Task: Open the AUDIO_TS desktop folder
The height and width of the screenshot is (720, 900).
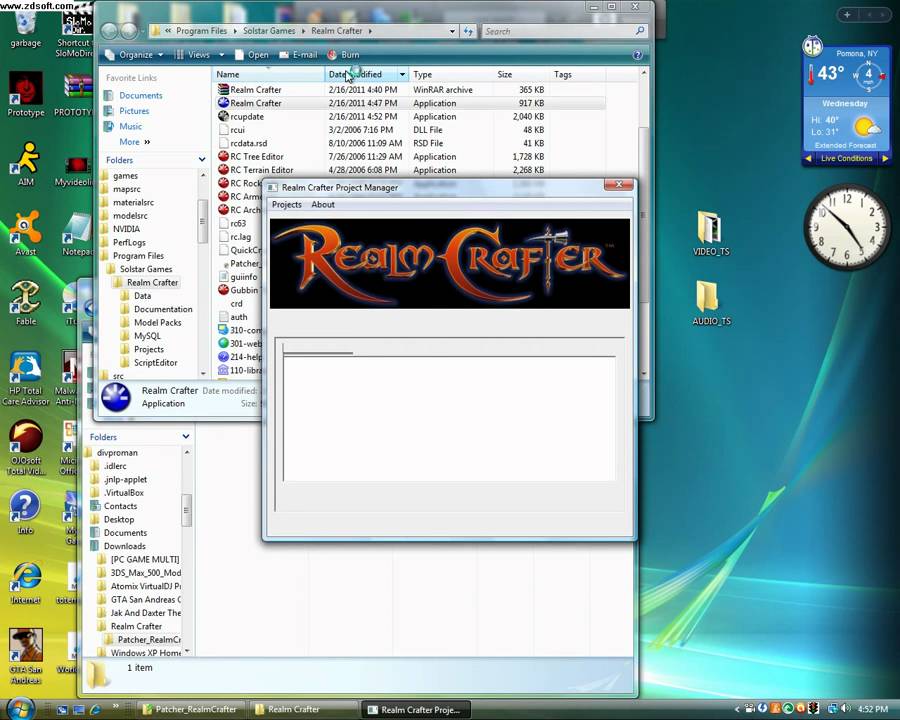Action: click(711, 303)
